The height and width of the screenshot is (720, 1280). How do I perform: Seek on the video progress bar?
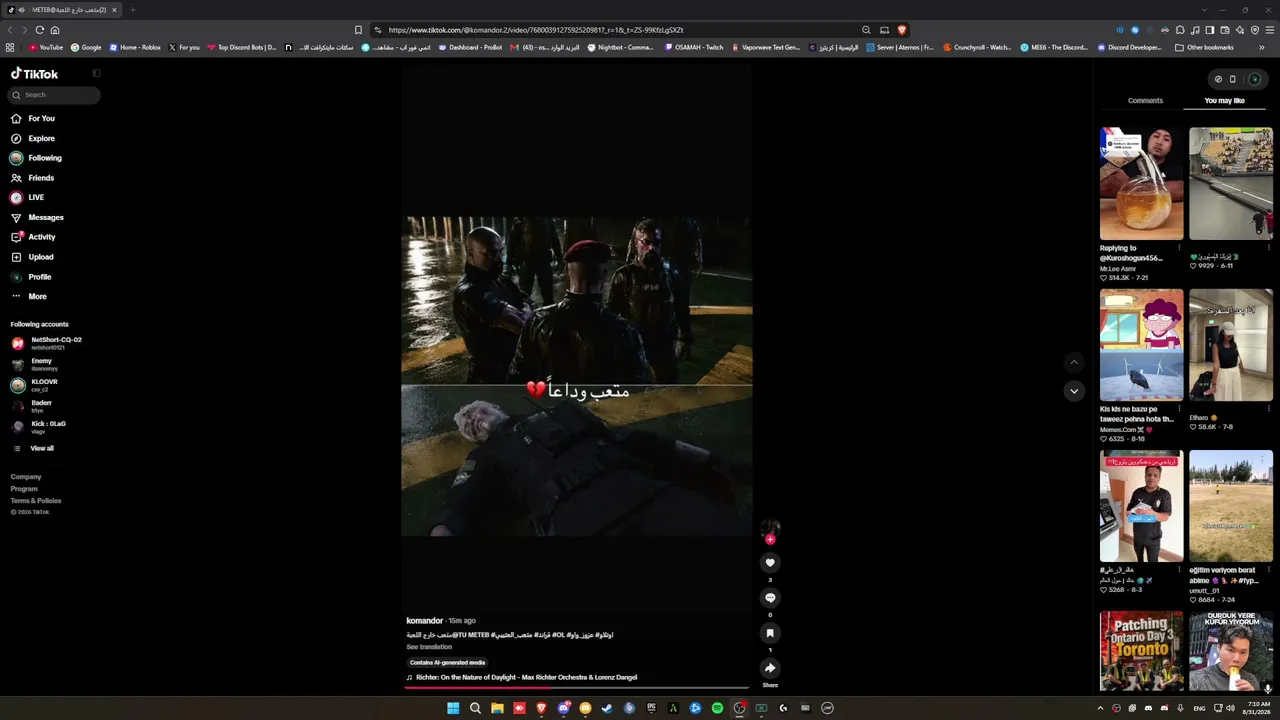coord(577,687)
